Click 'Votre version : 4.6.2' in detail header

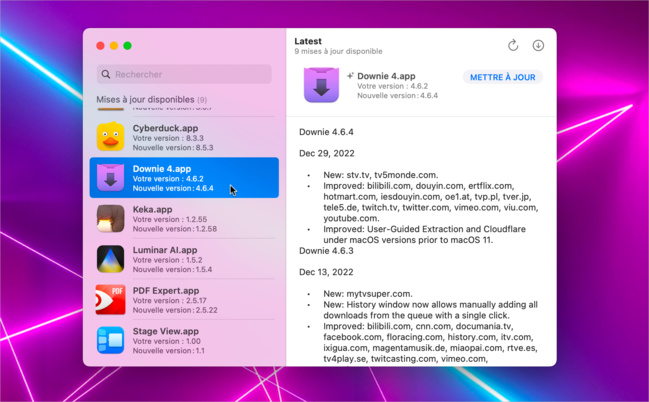tap(392, 86)
